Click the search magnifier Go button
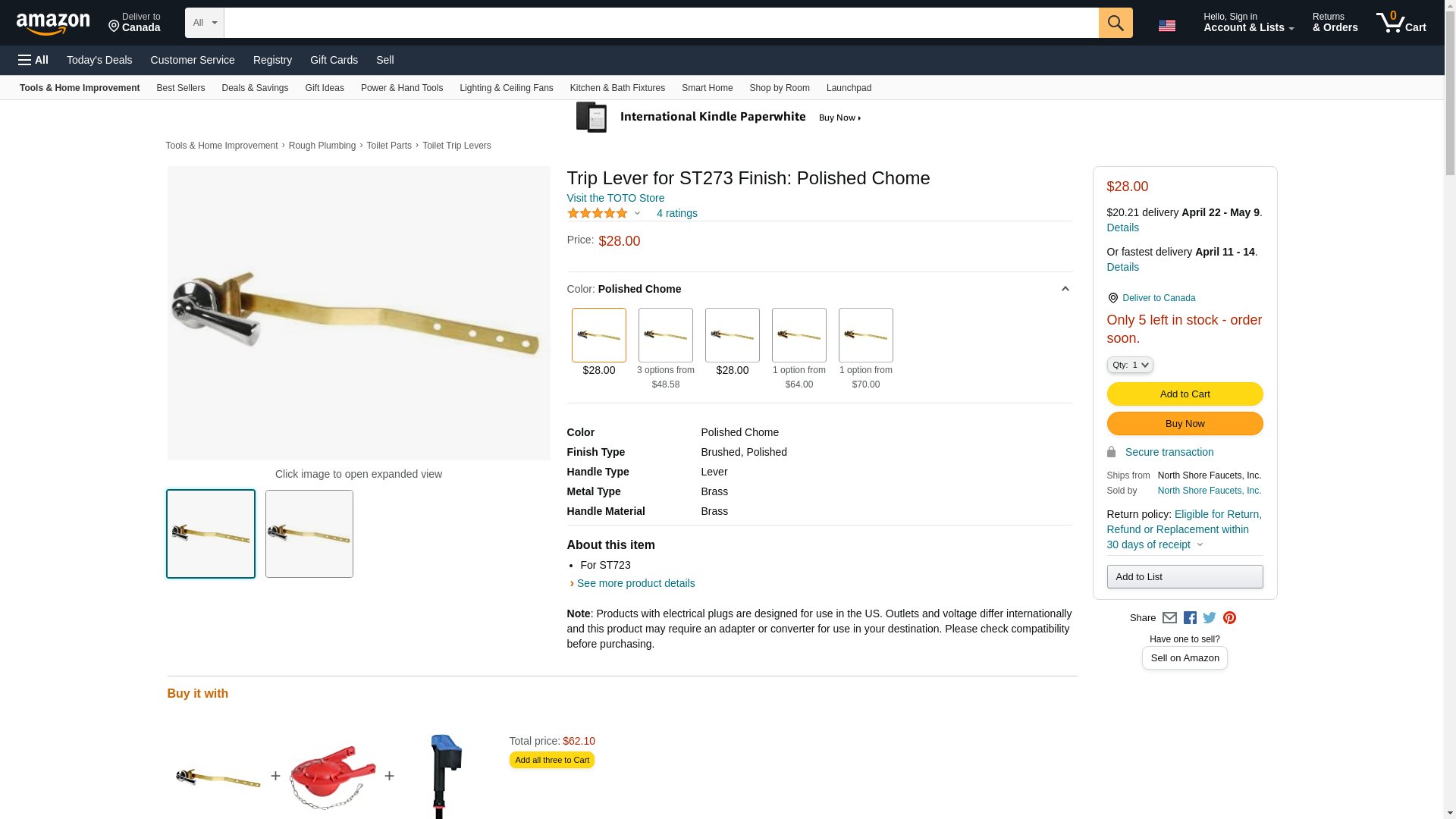Screen dimensions: 1456x819 pos(1115,23)
